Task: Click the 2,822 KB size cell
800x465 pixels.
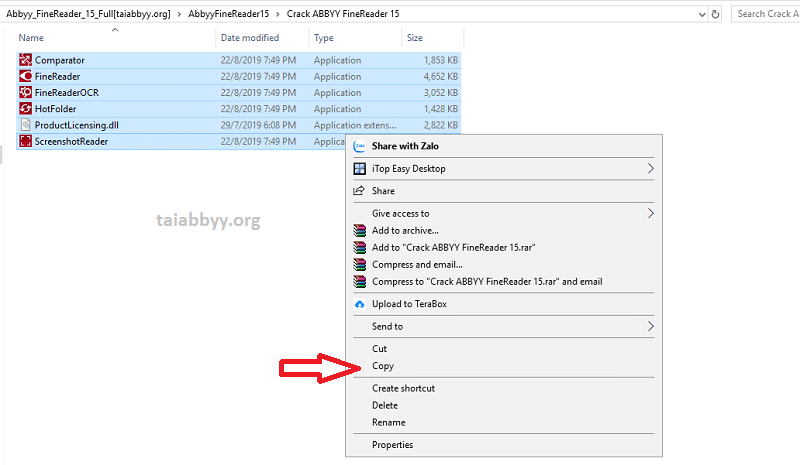Action: tap(441, 126)
